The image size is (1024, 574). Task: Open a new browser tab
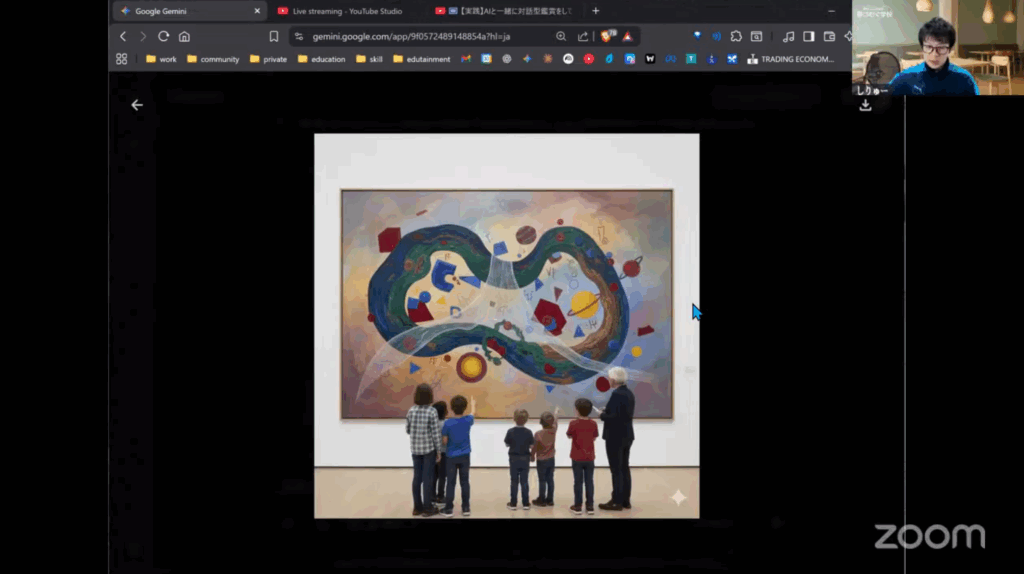tap(596, 11)
